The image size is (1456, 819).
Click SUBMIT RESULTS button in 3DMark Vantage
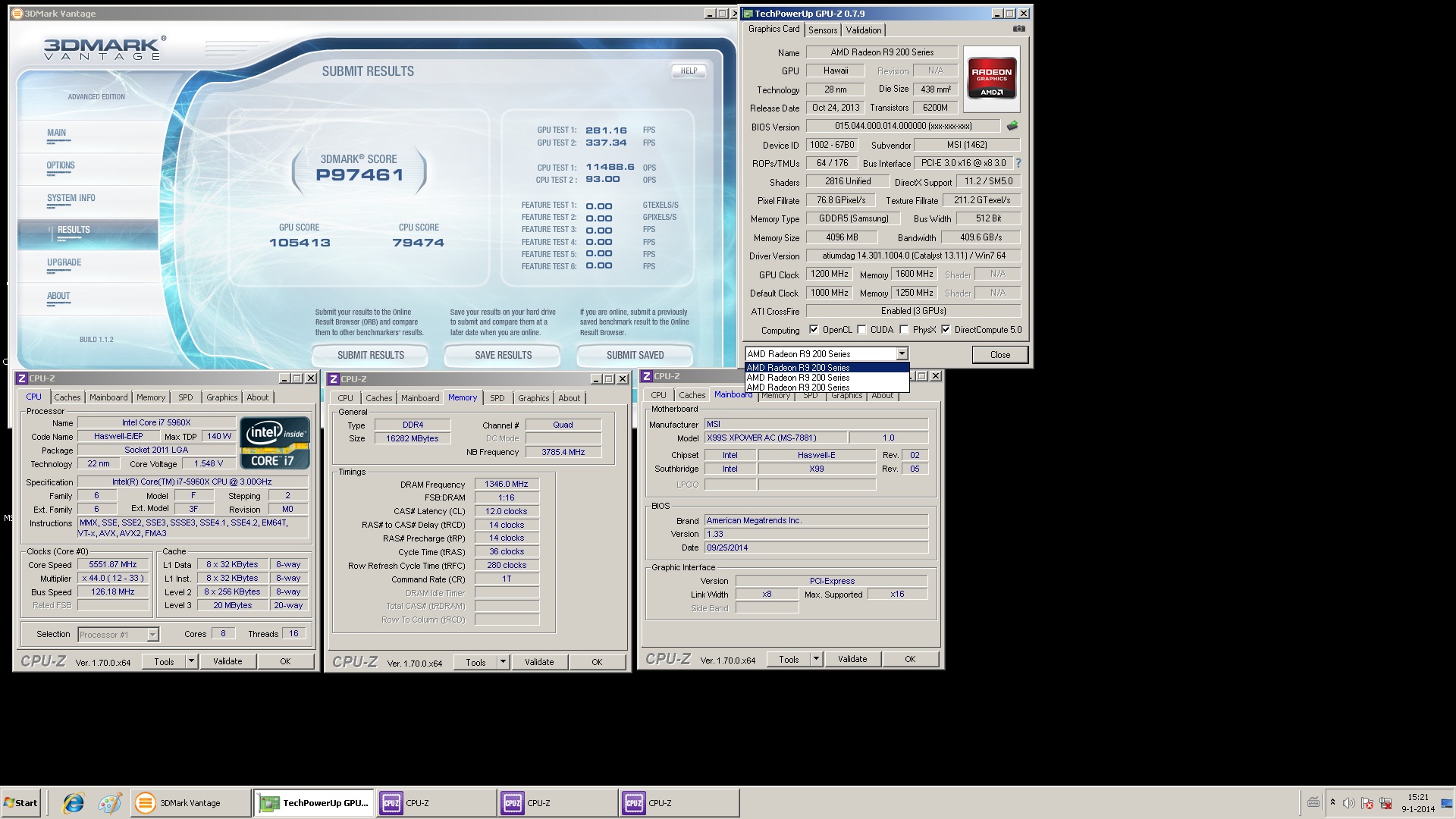370,355
